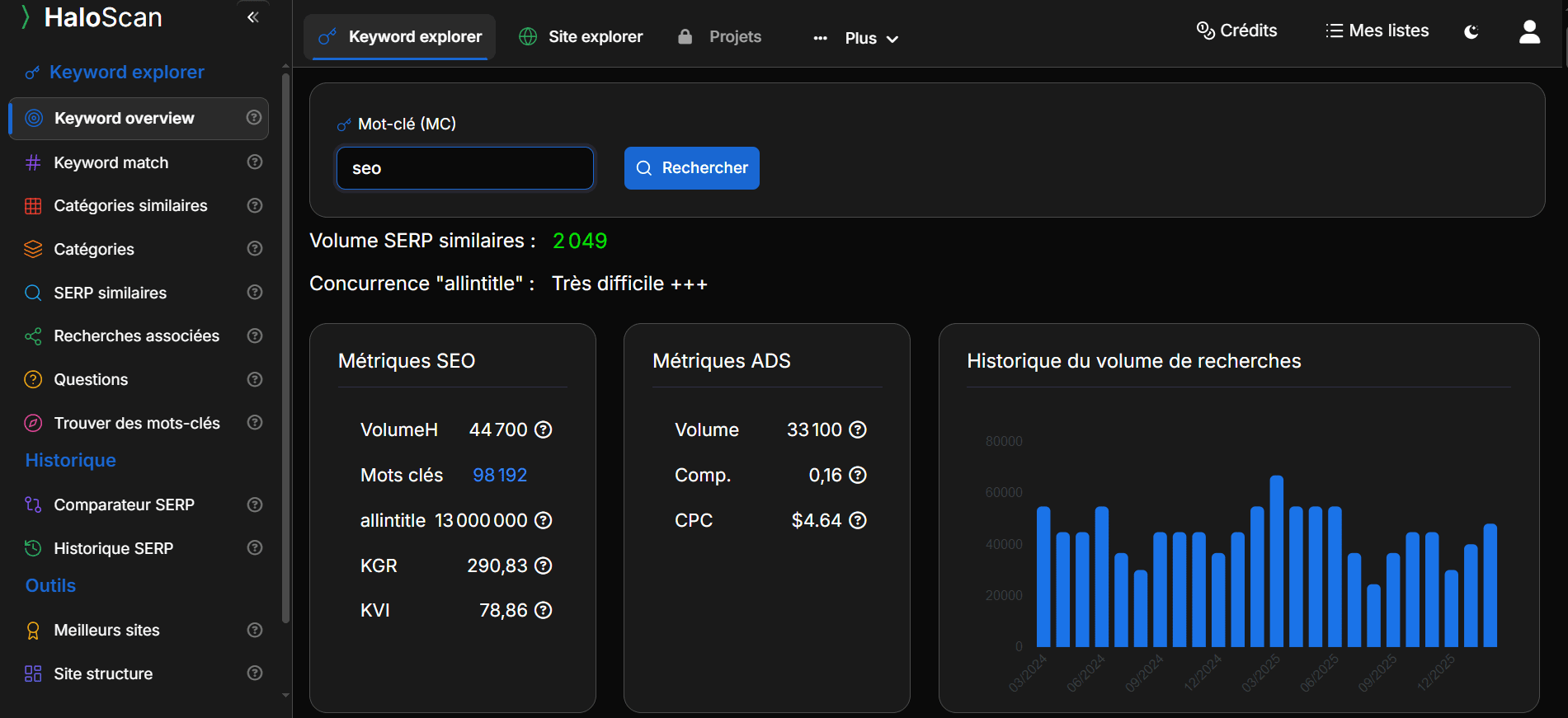Image resolution: width=1568 pixels, height=718 pixels.
Task: Open Recherches associées in the sidebar
Action: point(139,336)
